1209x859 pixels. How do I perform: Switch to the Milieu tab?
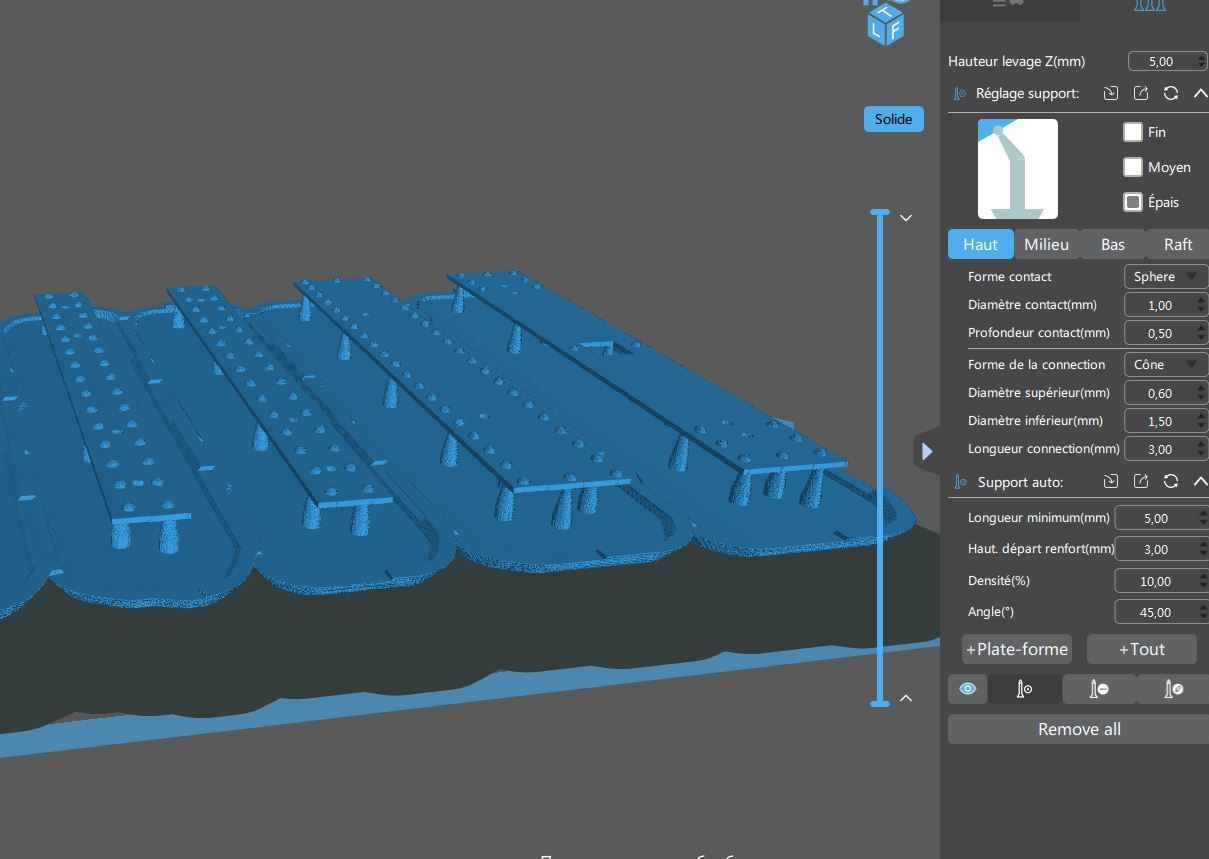tap(1046, 244)
